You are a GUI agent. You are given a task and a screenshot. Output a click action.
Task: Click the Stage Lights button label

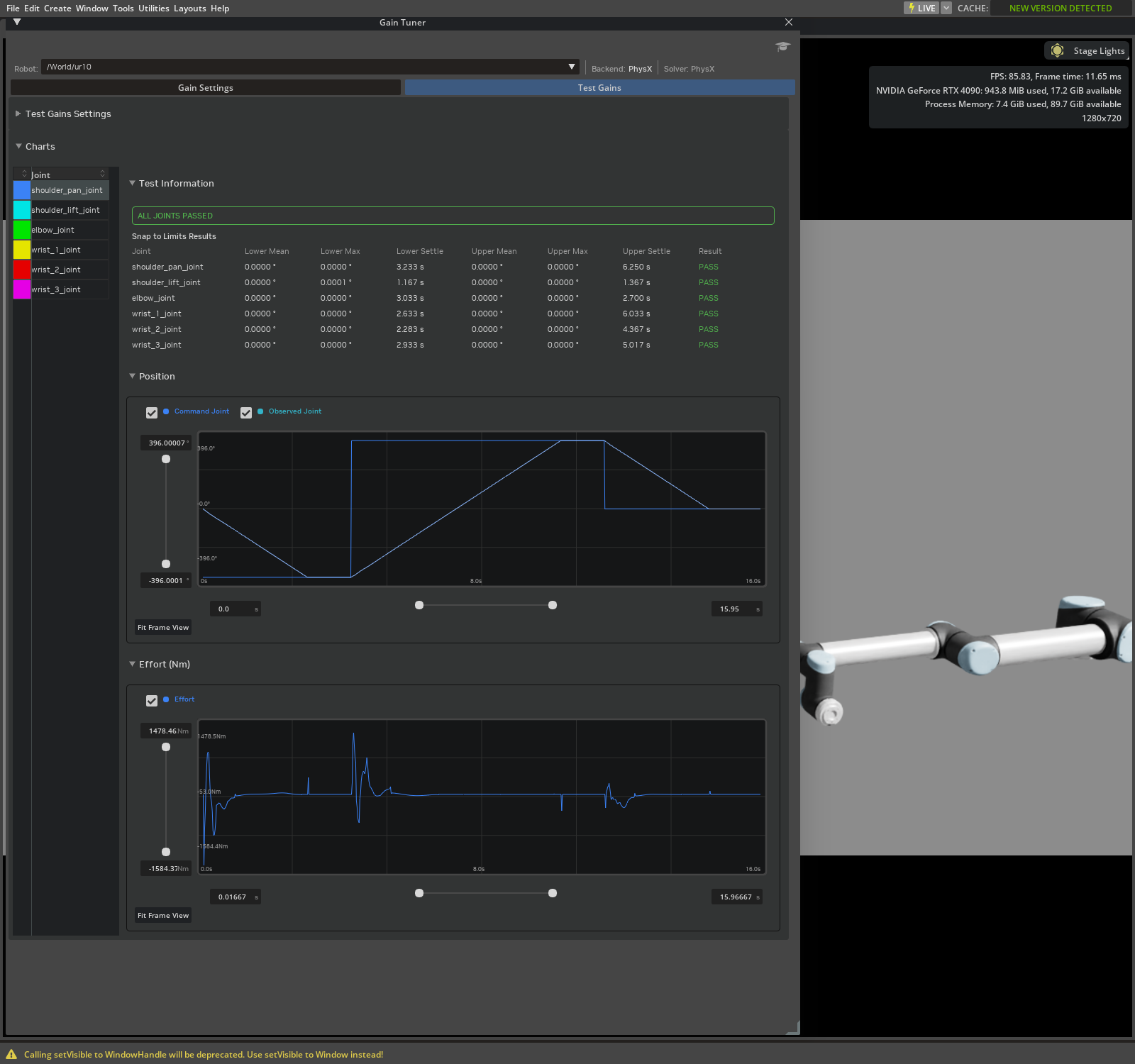coord(1099,51)
